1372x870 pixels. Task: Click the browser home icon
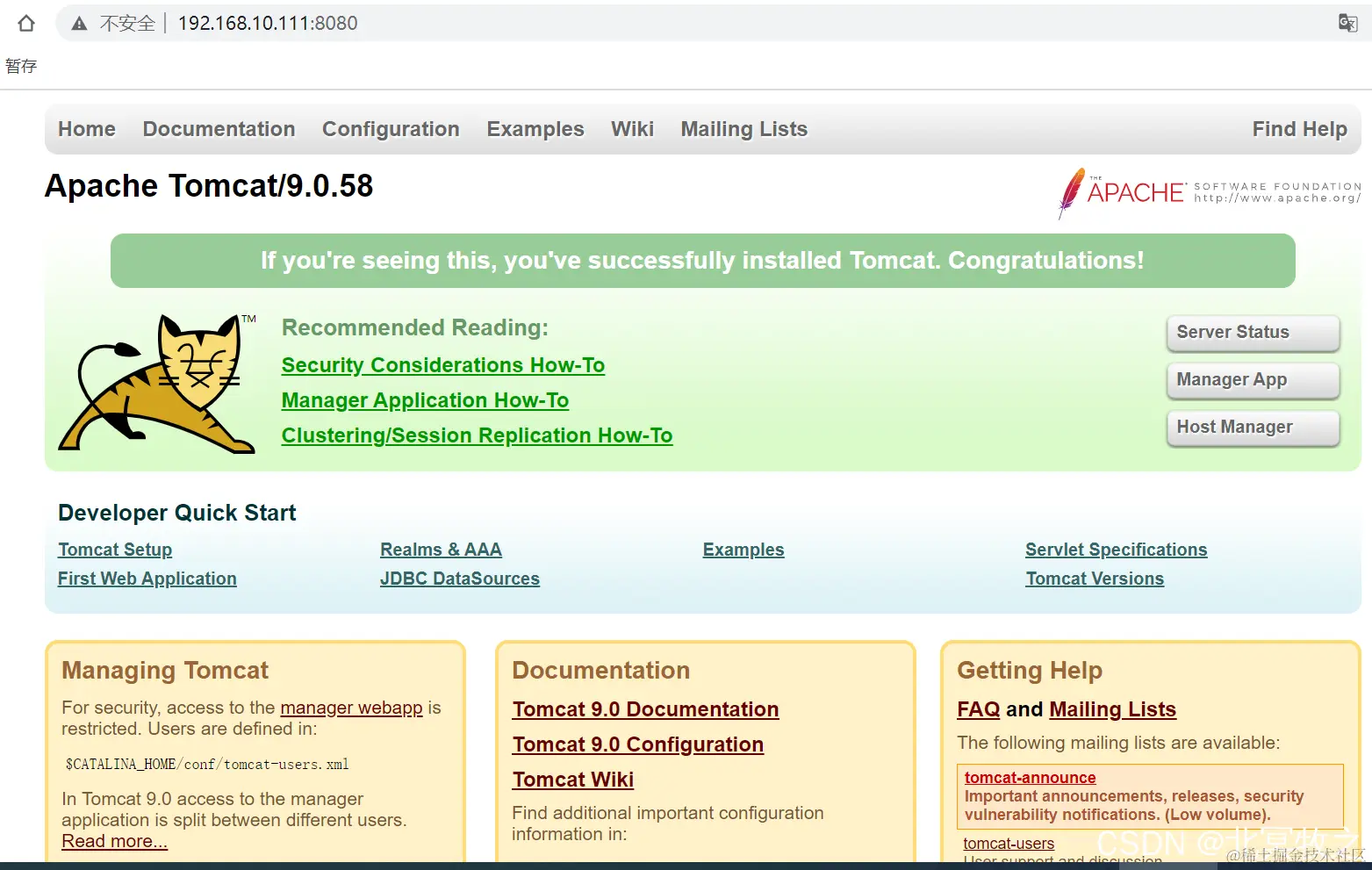click(26, 24)
